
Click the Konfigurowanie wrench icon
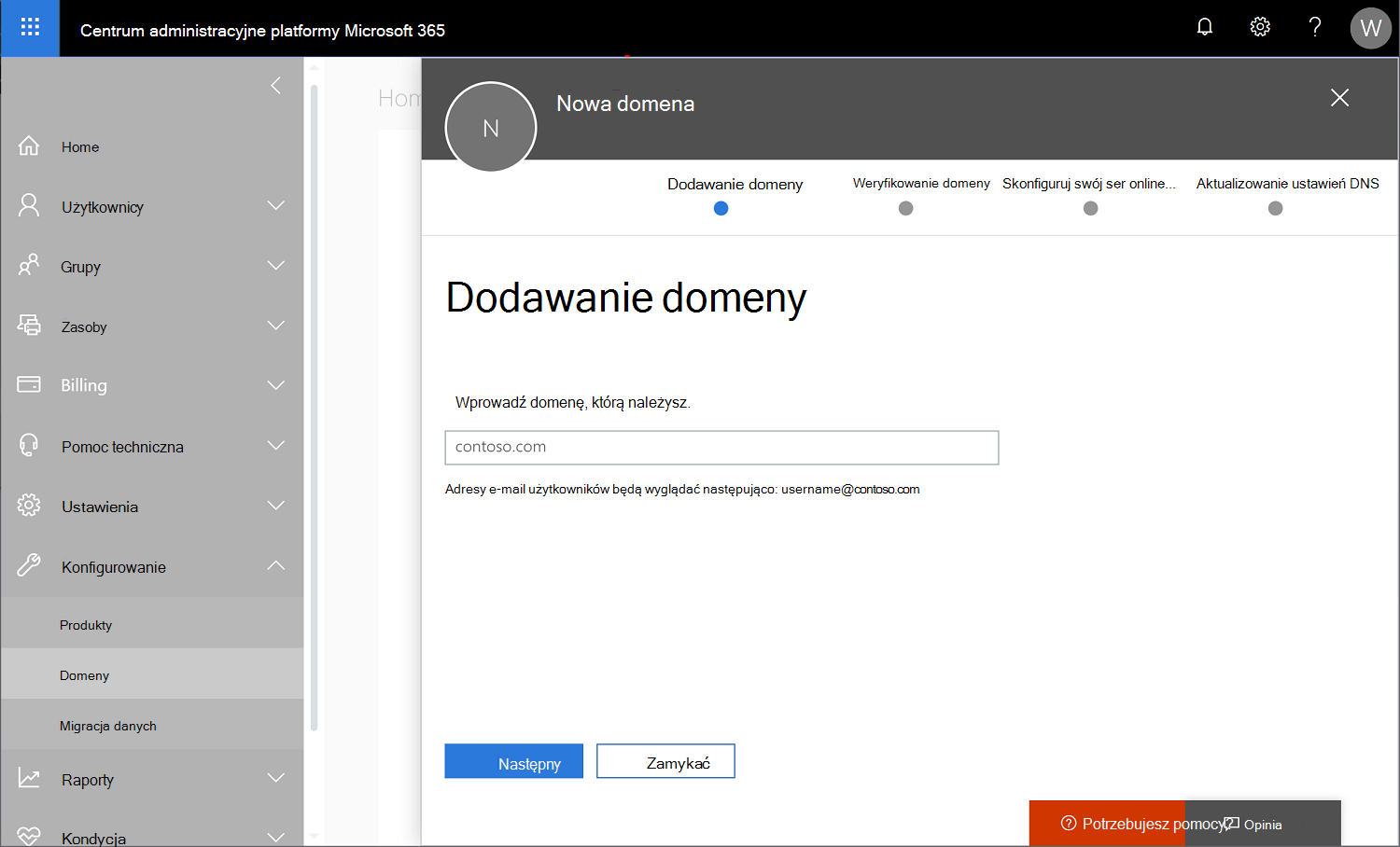coord(29,565)
